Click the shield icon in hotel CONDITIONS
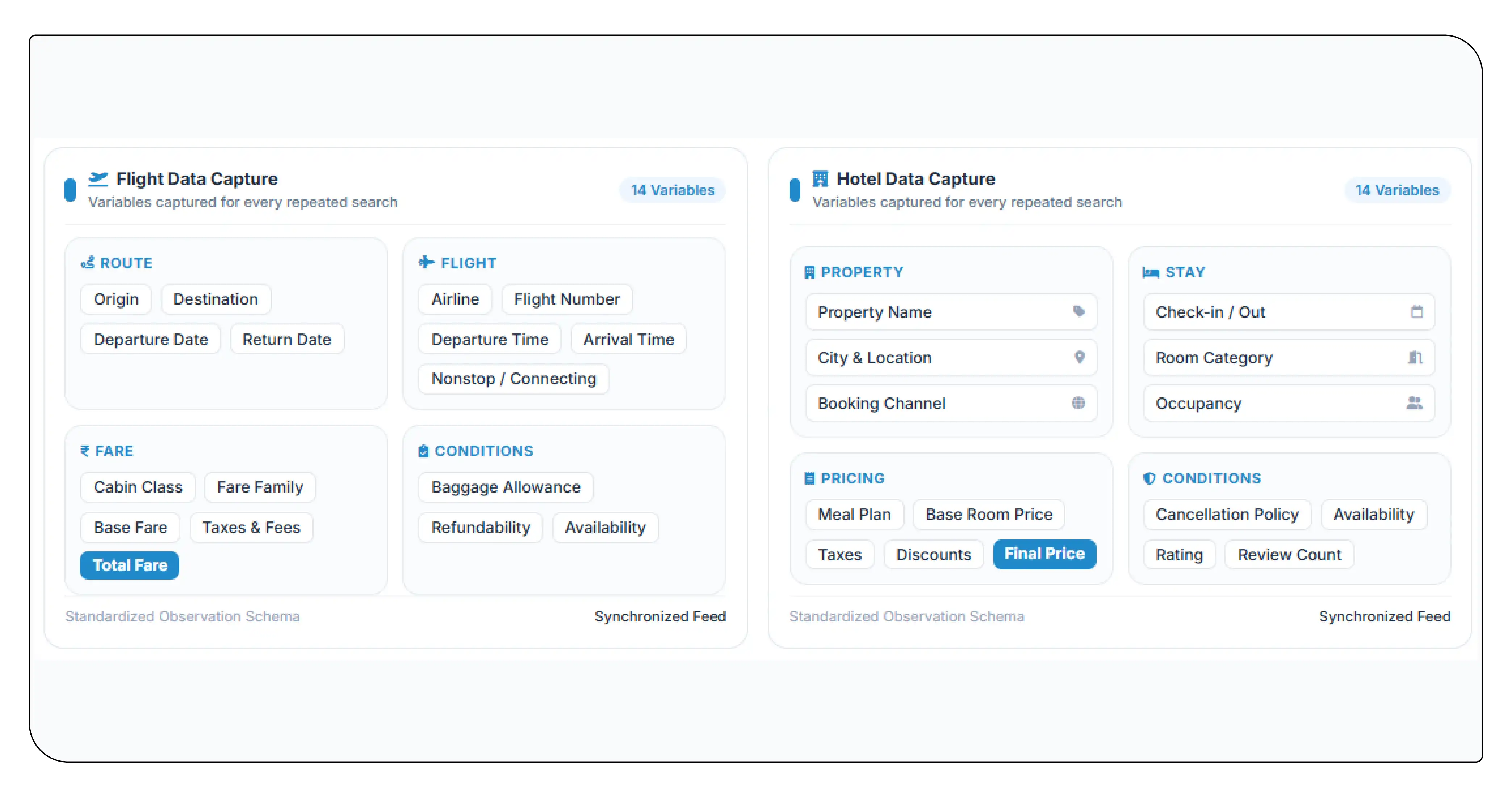 (x=1149, y=478)
